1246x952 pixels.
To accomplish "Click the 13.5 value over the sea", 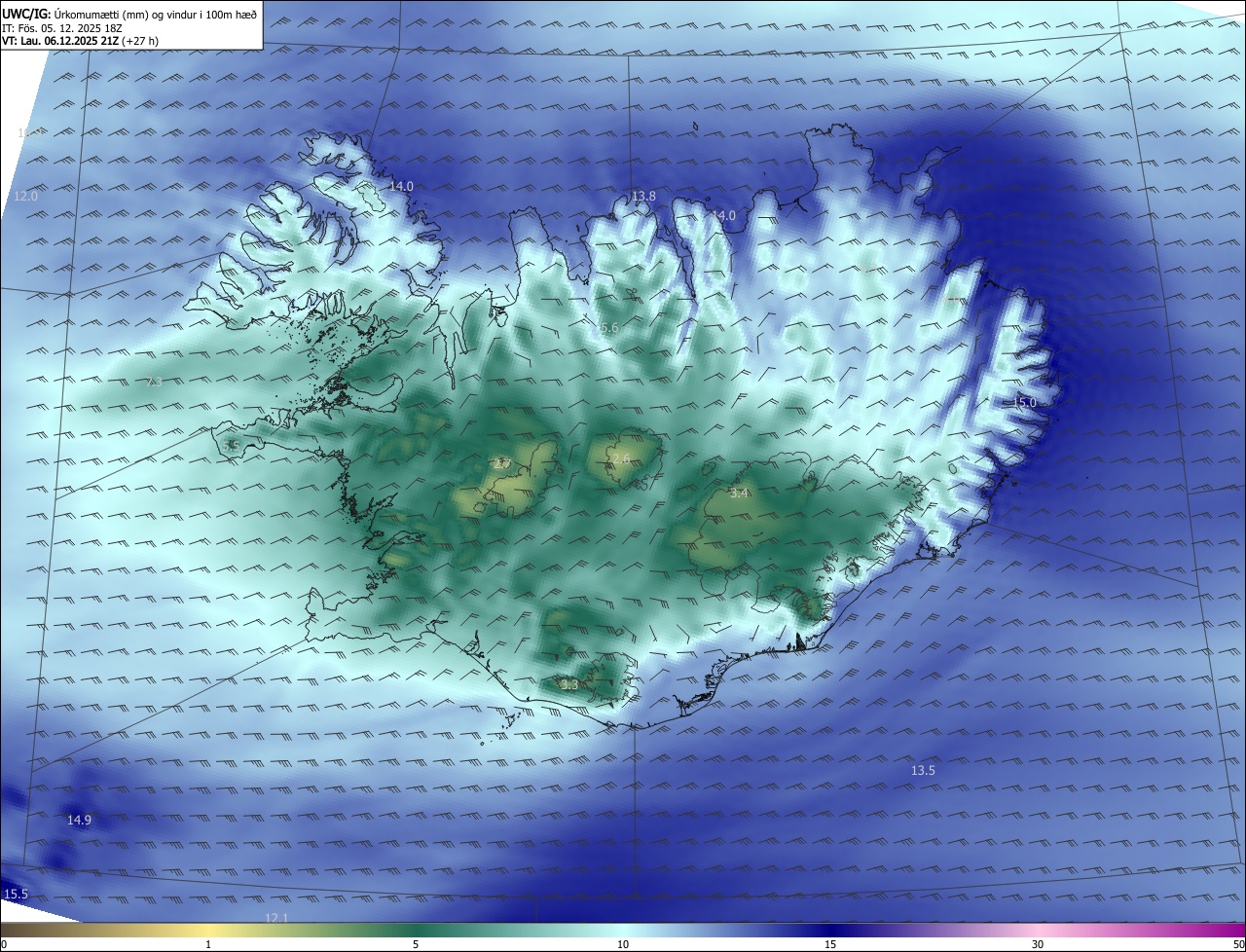I will [x=923, y=770].
